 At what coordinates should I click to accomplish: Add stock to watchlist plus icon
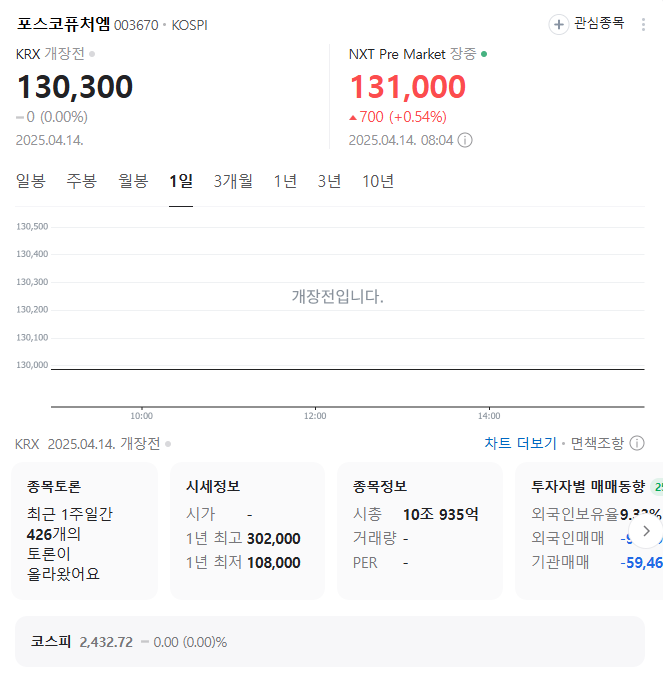pos(558,24)
